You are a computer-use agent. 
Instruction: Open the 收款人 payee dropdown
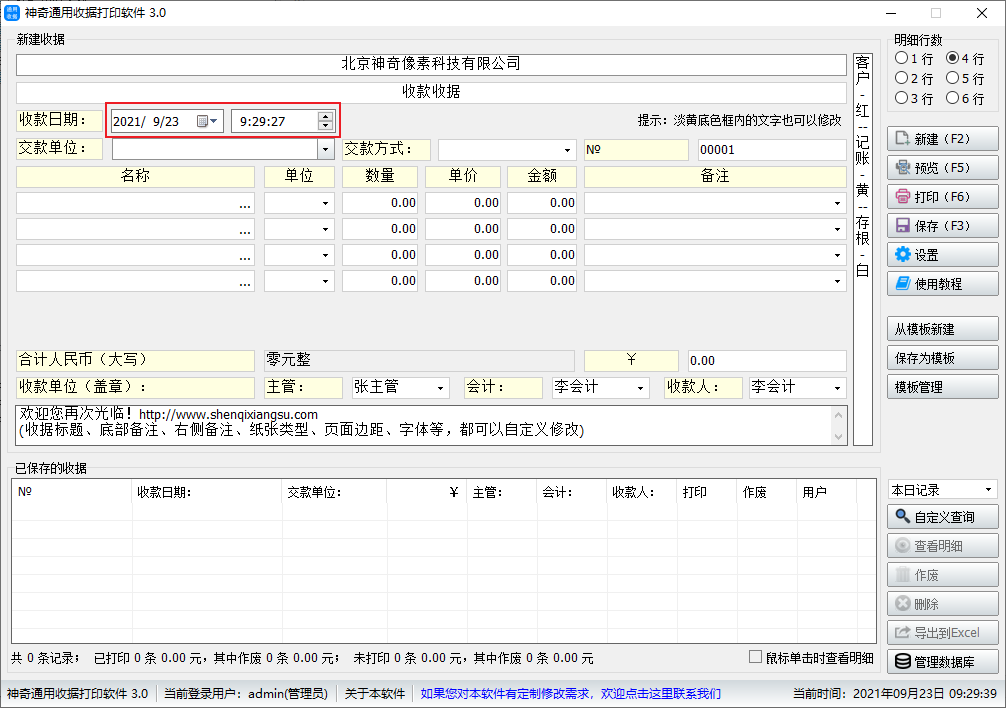point(837,388)
